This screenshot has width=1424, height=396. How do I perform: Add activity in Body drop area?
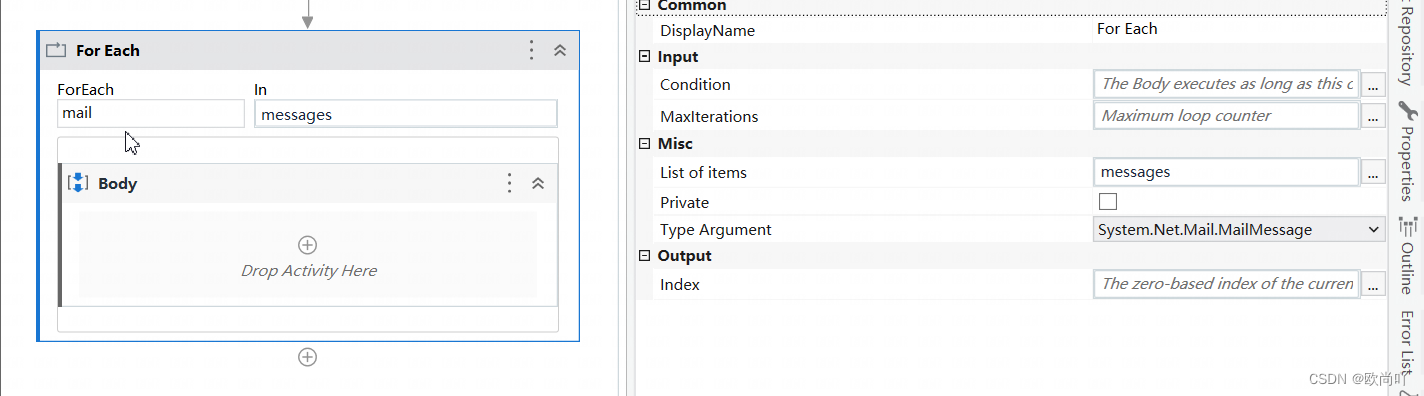pyautogui.click(x=308, y=244)
